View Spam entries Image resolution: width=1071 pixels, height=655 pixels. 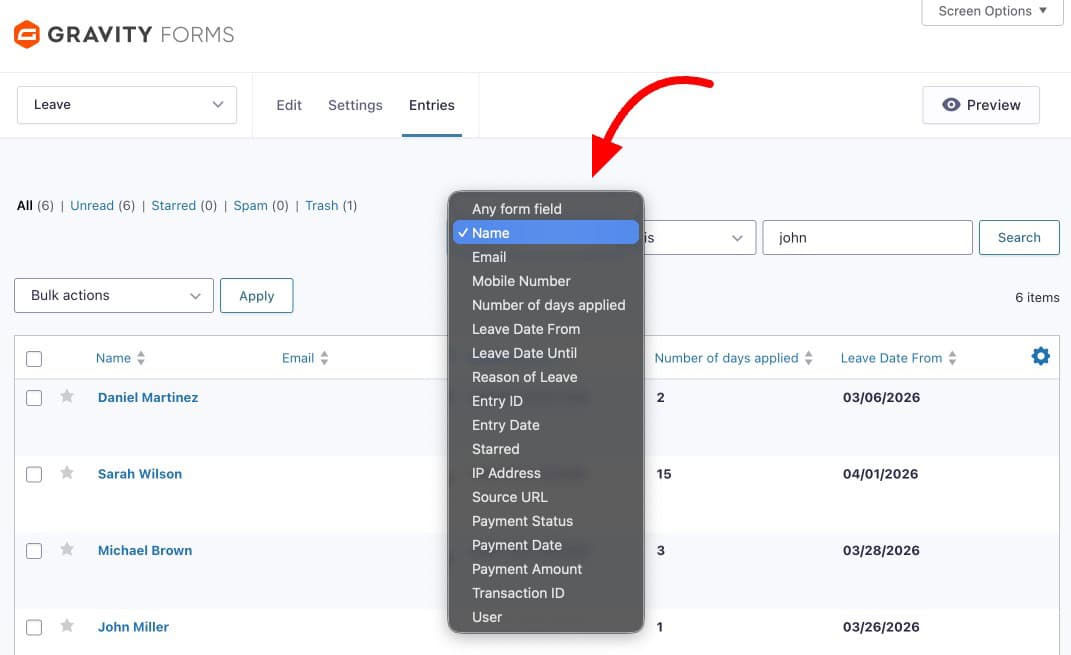[250, 206]
